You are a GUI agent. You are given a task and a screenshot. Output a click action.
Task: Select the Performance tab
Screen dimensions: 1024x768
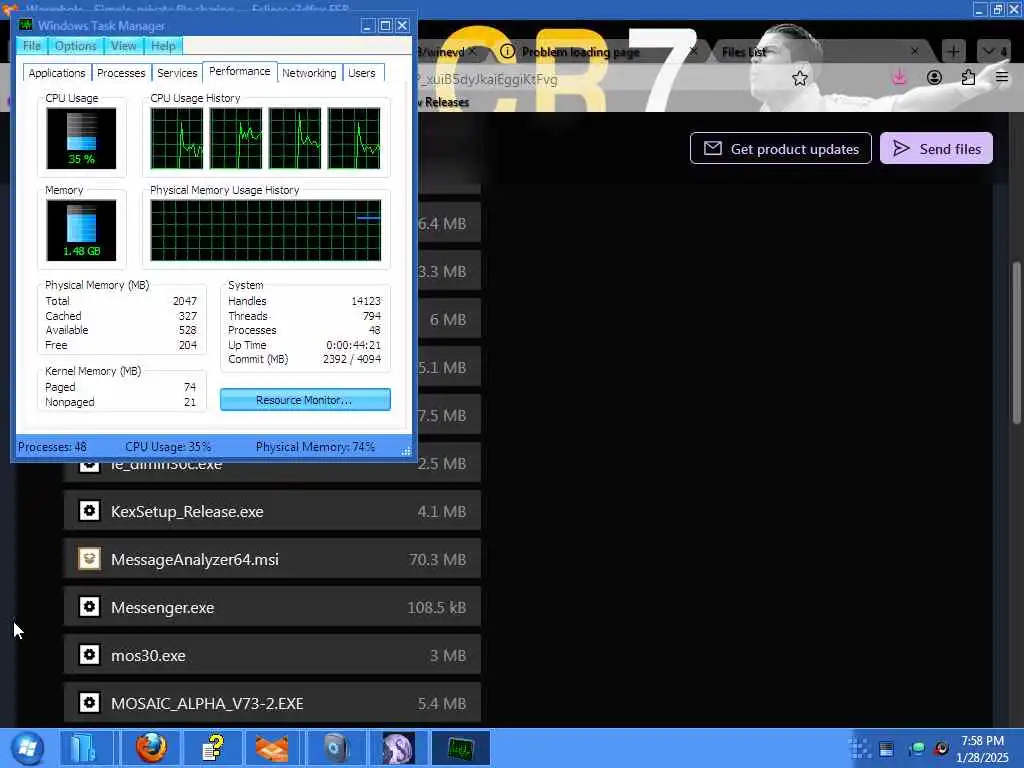[x=240, y=71]
